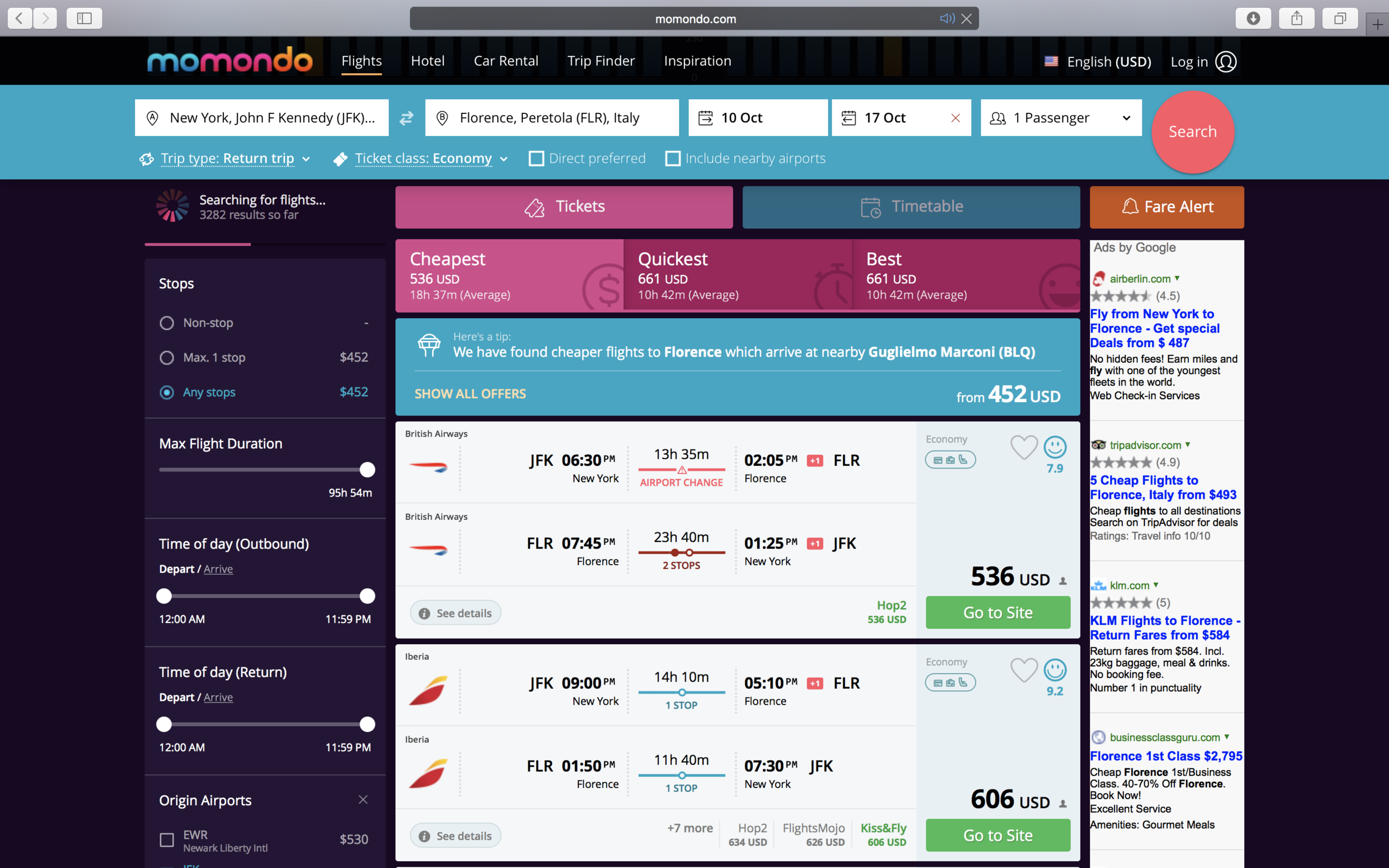Select Any stops radio option
This screenshot has height=868, width=1389.
[x=167, y=392]
